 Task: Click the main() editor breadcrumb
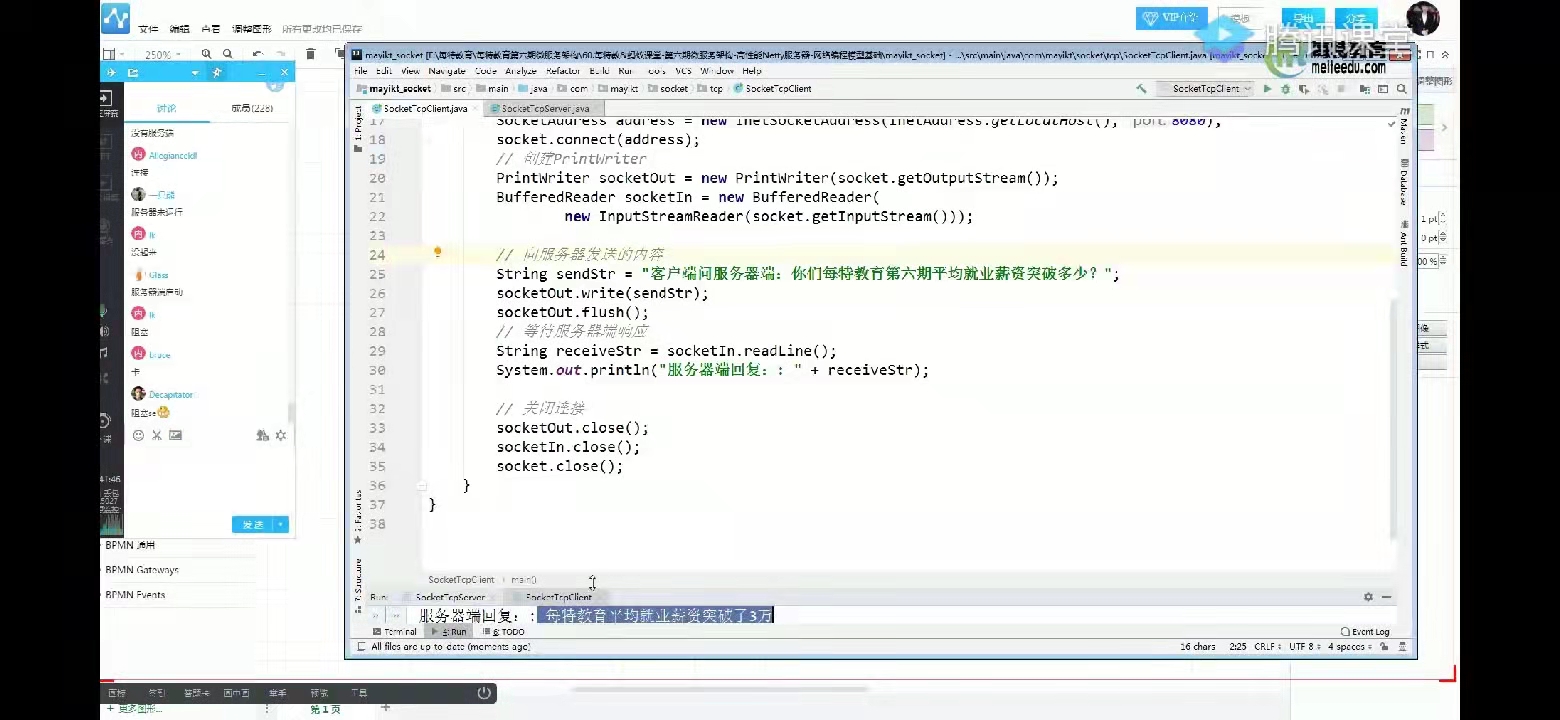[524, 580]
